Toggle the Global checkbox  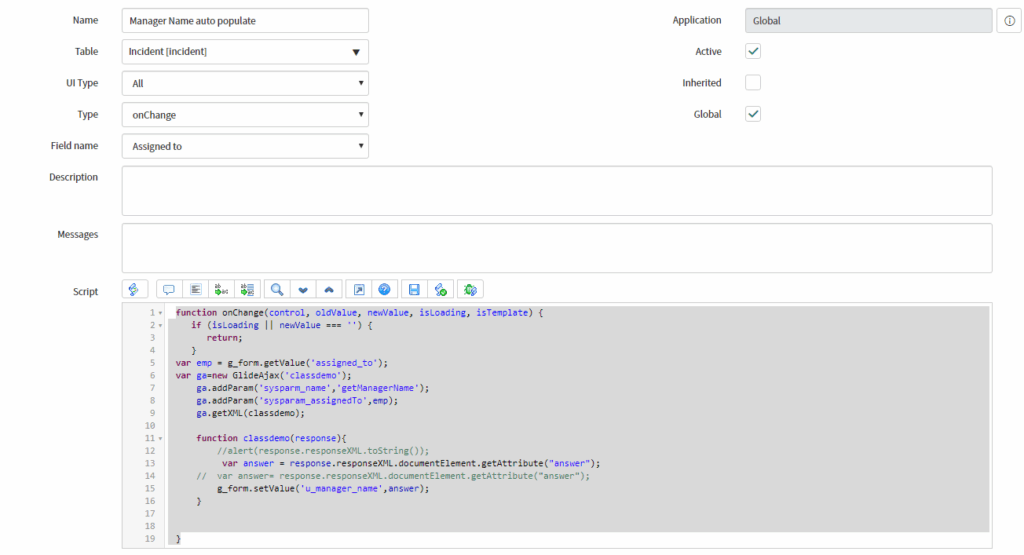point(753,114)
